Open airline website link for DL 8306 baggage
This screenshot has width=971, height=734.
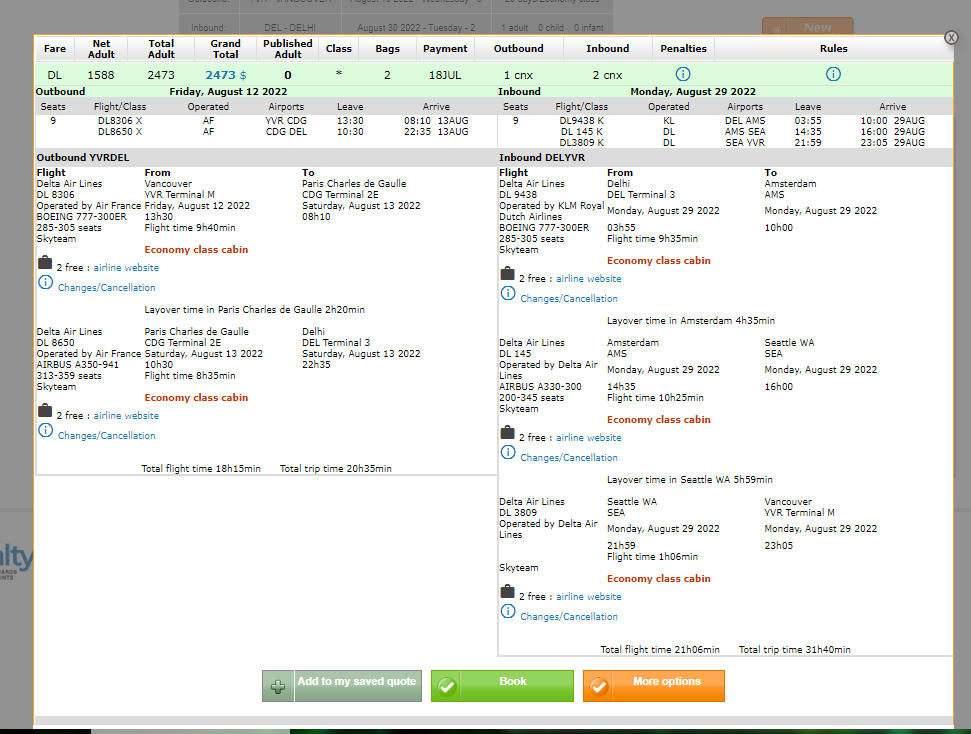point(126,268)
